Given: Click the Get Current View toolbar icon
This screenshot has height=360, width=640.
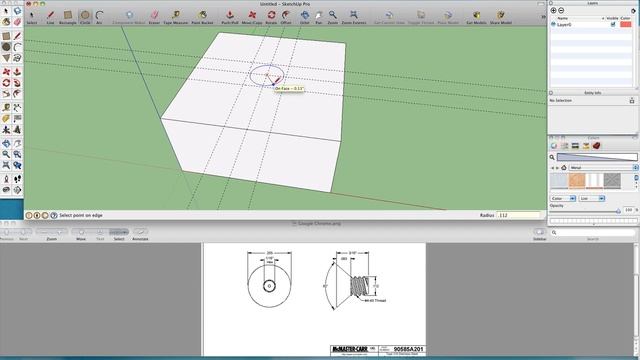Looking at the screenshot, I should pyautogui.click(x=389, y=16).
